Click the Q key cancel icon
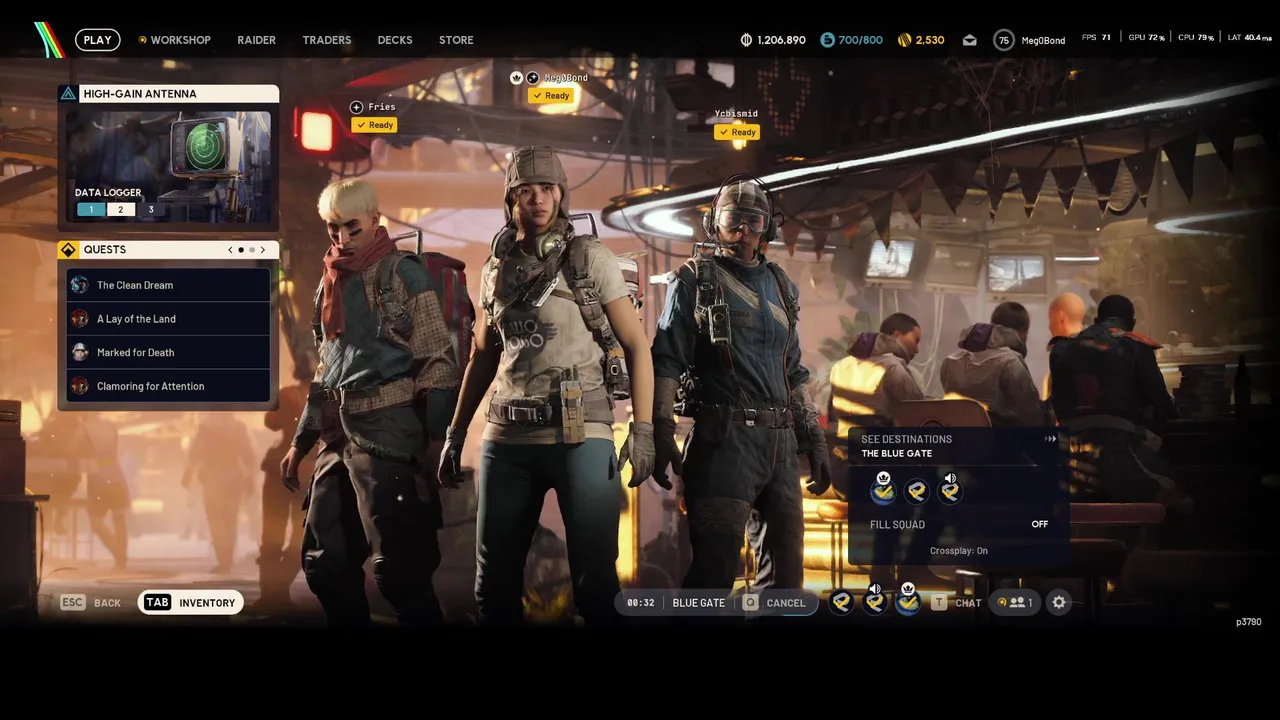The width and height of the screenshot is (1280, 720). pos(750,603)
